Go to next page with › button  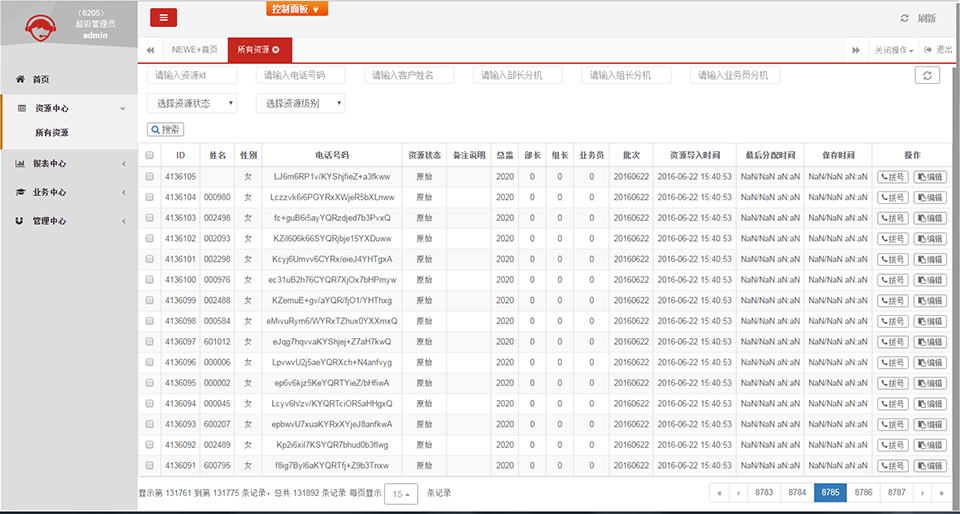coord(922,493)
